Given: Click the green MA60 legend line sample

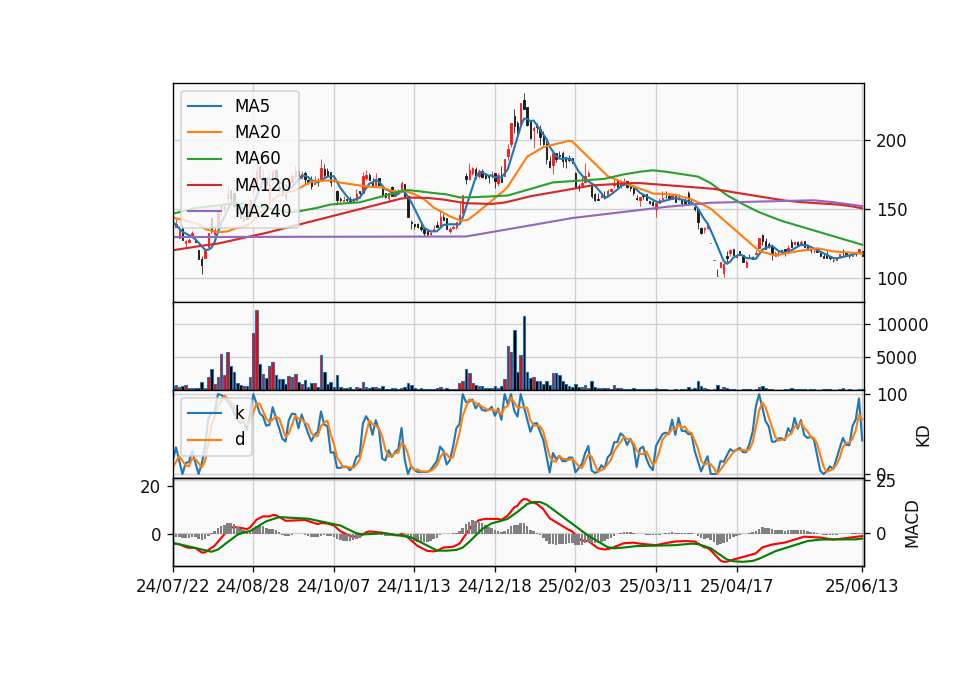Looking at the screenshot, I should click(204, 159).
